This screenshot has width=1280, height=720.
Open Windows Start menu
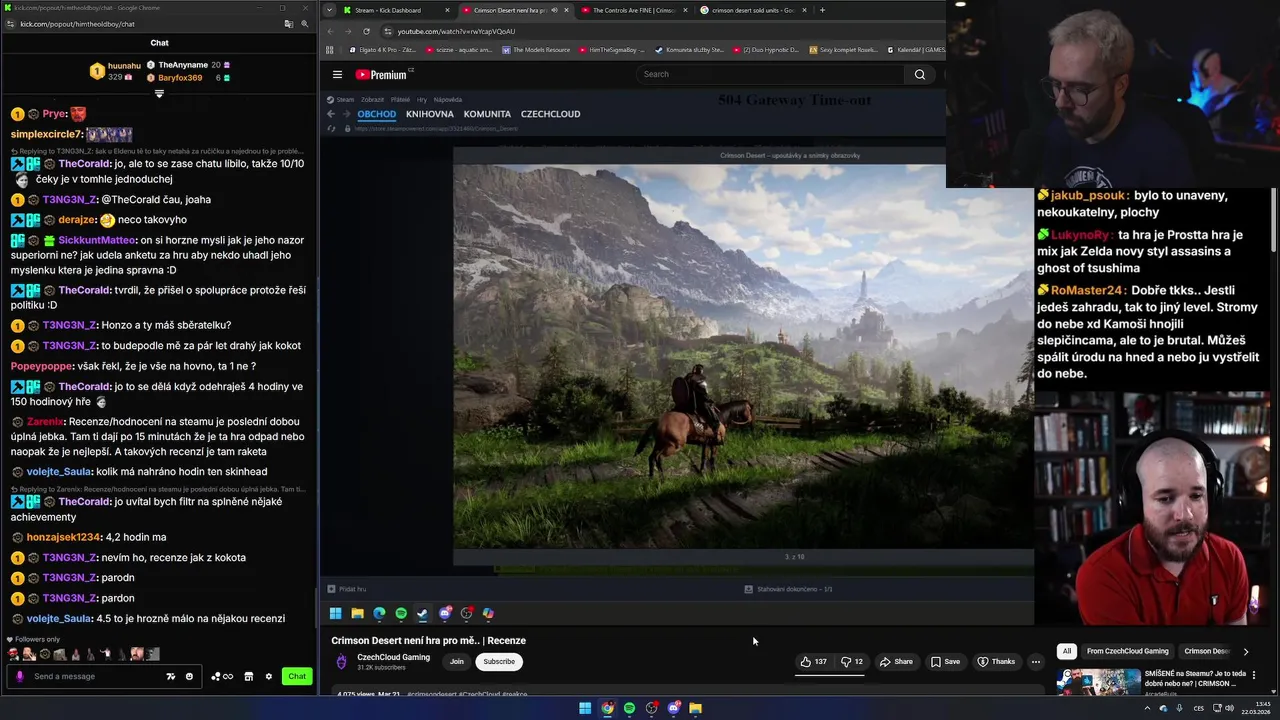585,708
